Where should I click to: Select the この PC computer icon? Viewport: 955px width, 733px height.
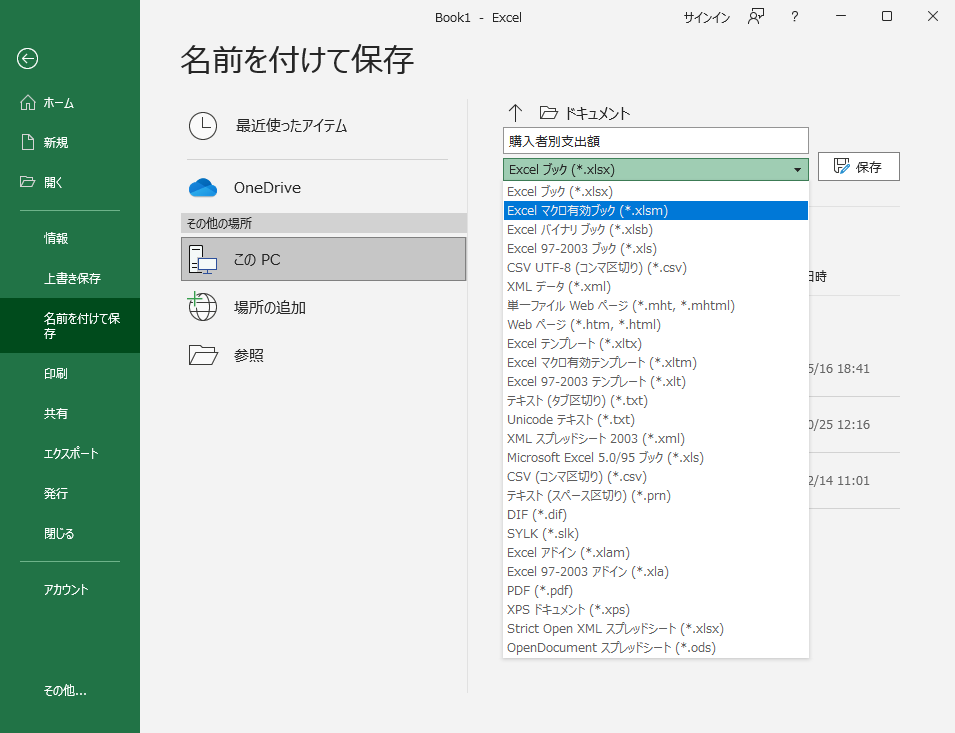pos(202,259)
